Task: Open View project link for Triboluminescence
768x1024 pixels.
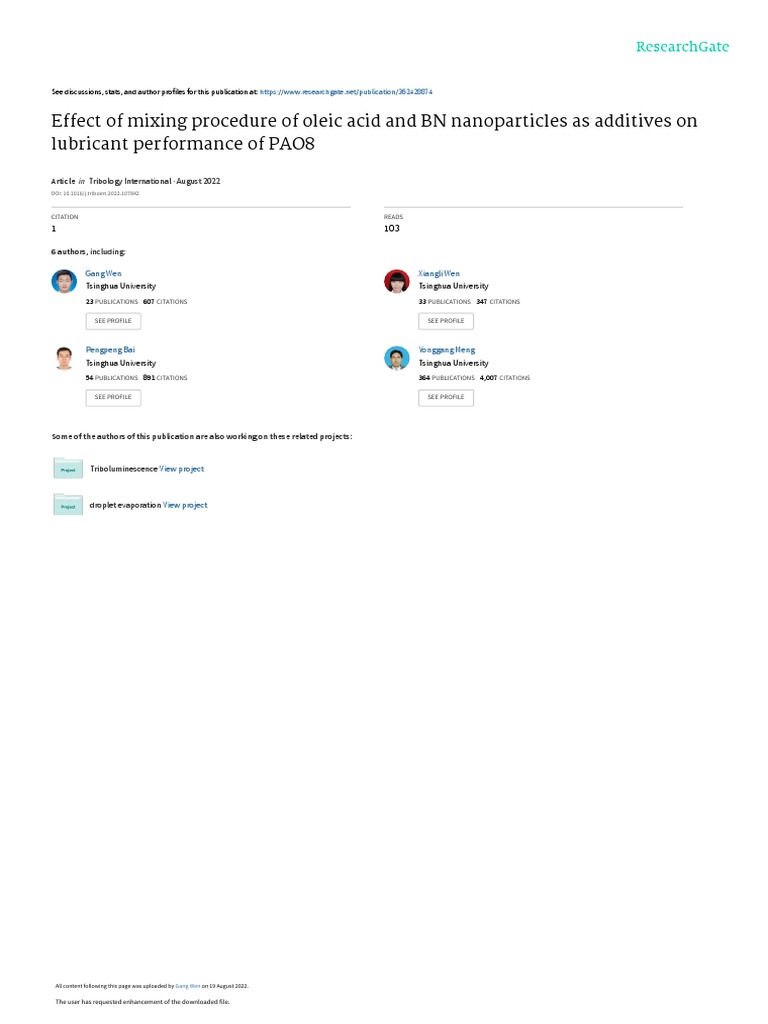Action: [x=182, y=469]
